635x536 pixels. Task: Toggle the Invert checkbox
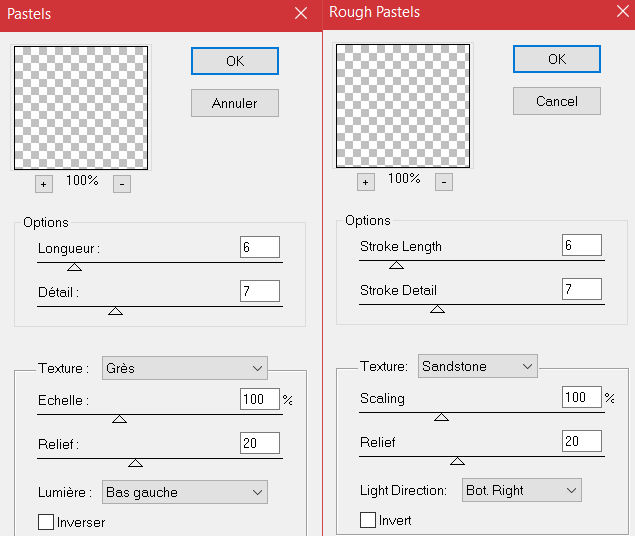click(x=368, y=520)
